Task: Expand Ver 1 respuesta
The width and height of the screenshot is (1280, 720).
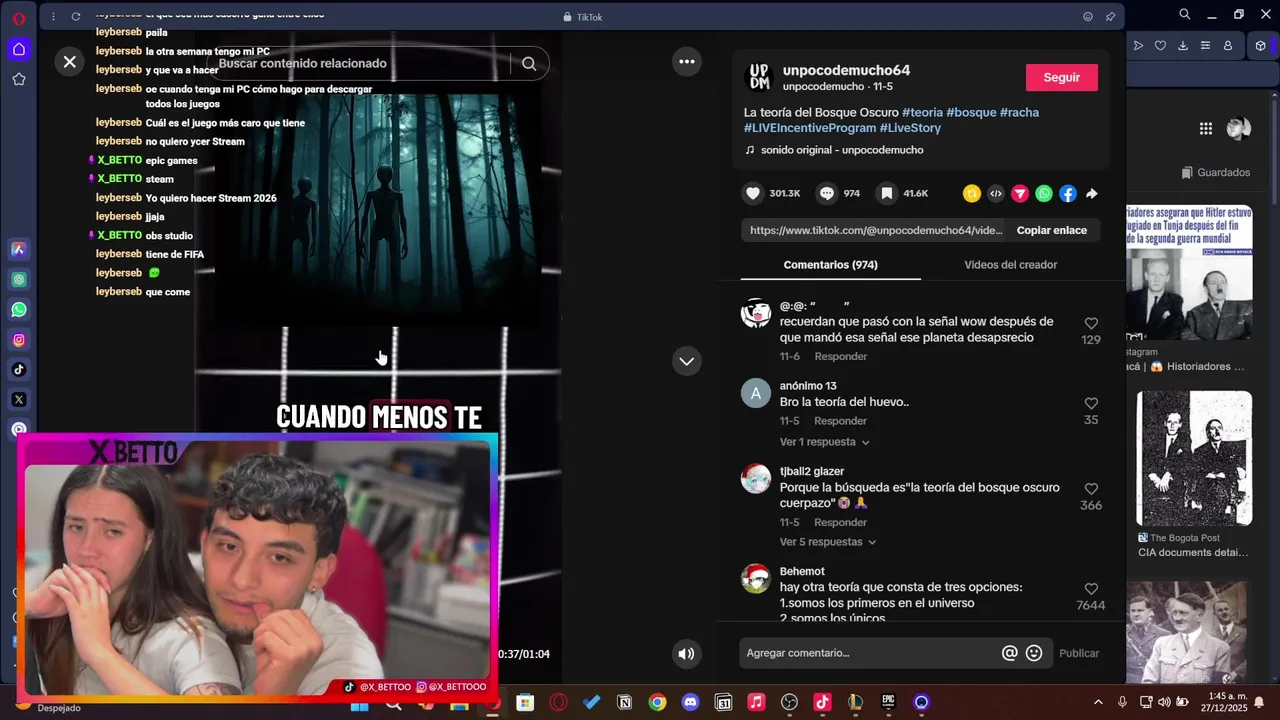Action: (x=825, y=442)
